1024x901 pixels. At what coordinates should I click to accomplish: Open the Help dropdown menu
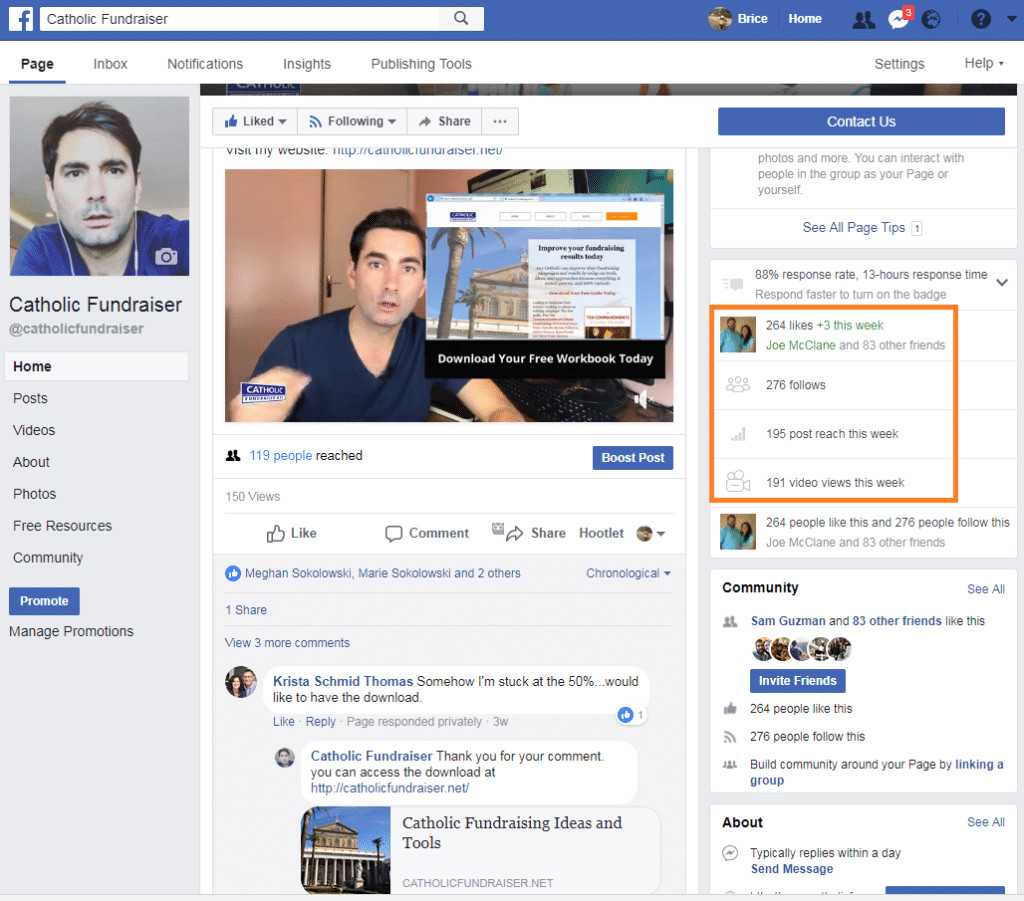[x=984, y=63]
